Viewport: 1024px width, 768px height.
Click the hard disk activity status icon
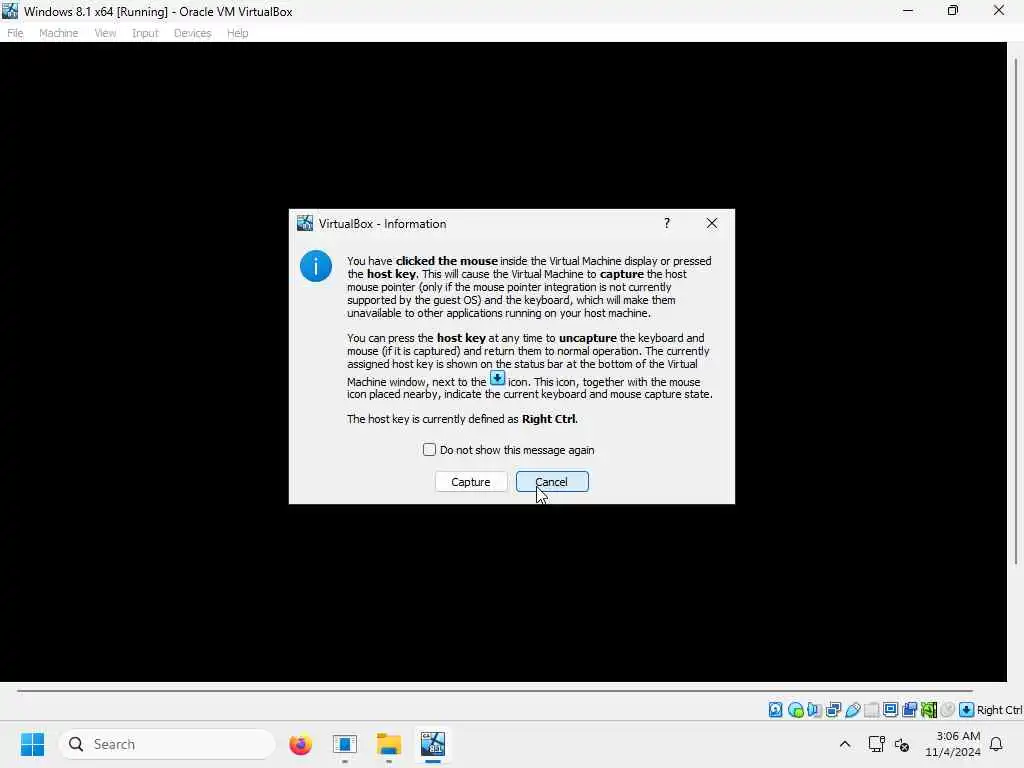pyautogui.click(x=775, y=710)
